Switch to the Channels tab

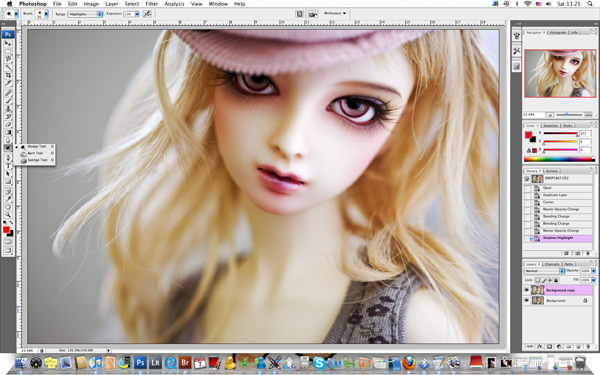tap(552, 264)
